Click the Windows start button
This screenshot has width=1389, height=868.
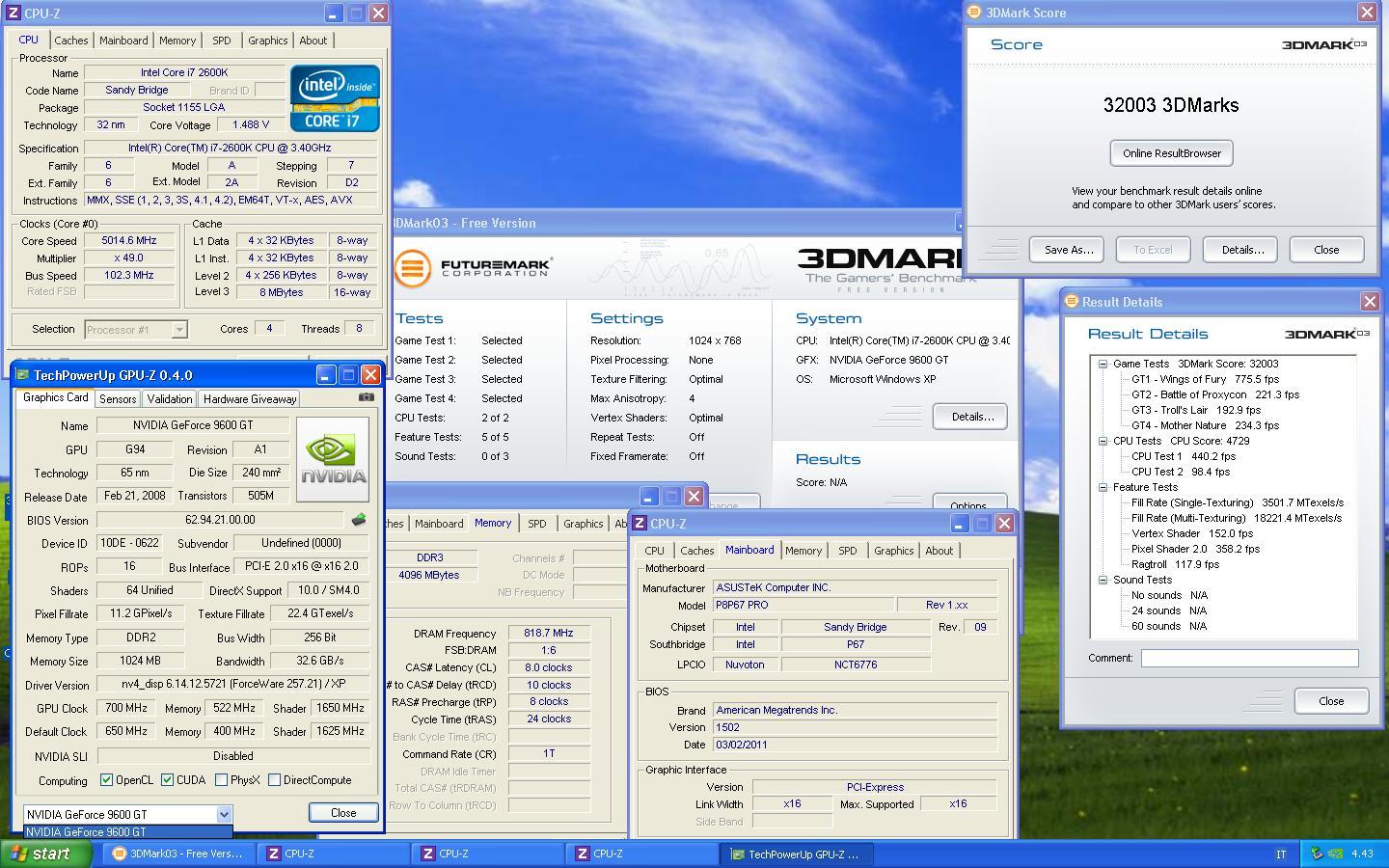tap(45, 854)
